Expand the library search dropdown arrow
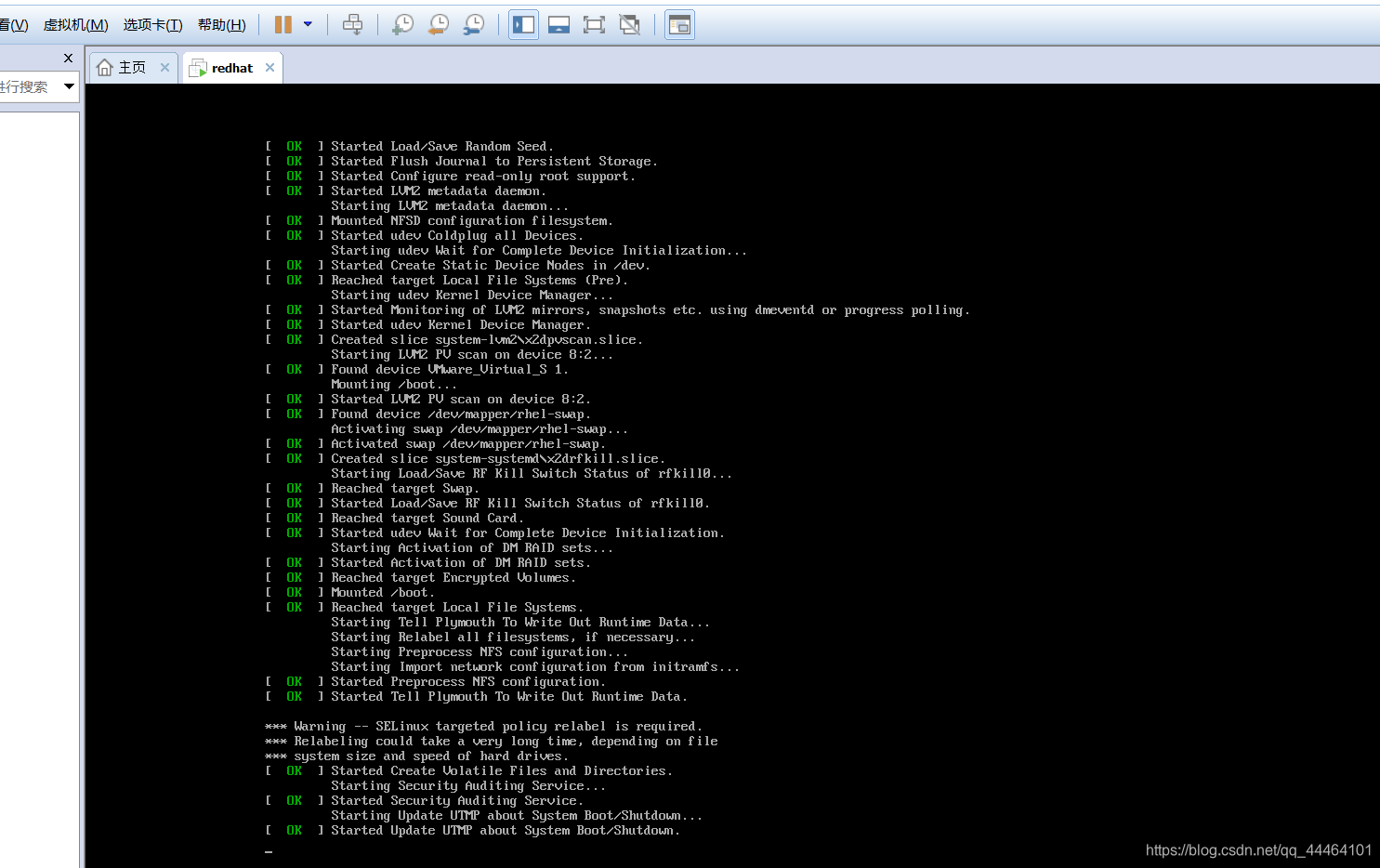Screen dimensions: 1380x868 tap(69, 86)
